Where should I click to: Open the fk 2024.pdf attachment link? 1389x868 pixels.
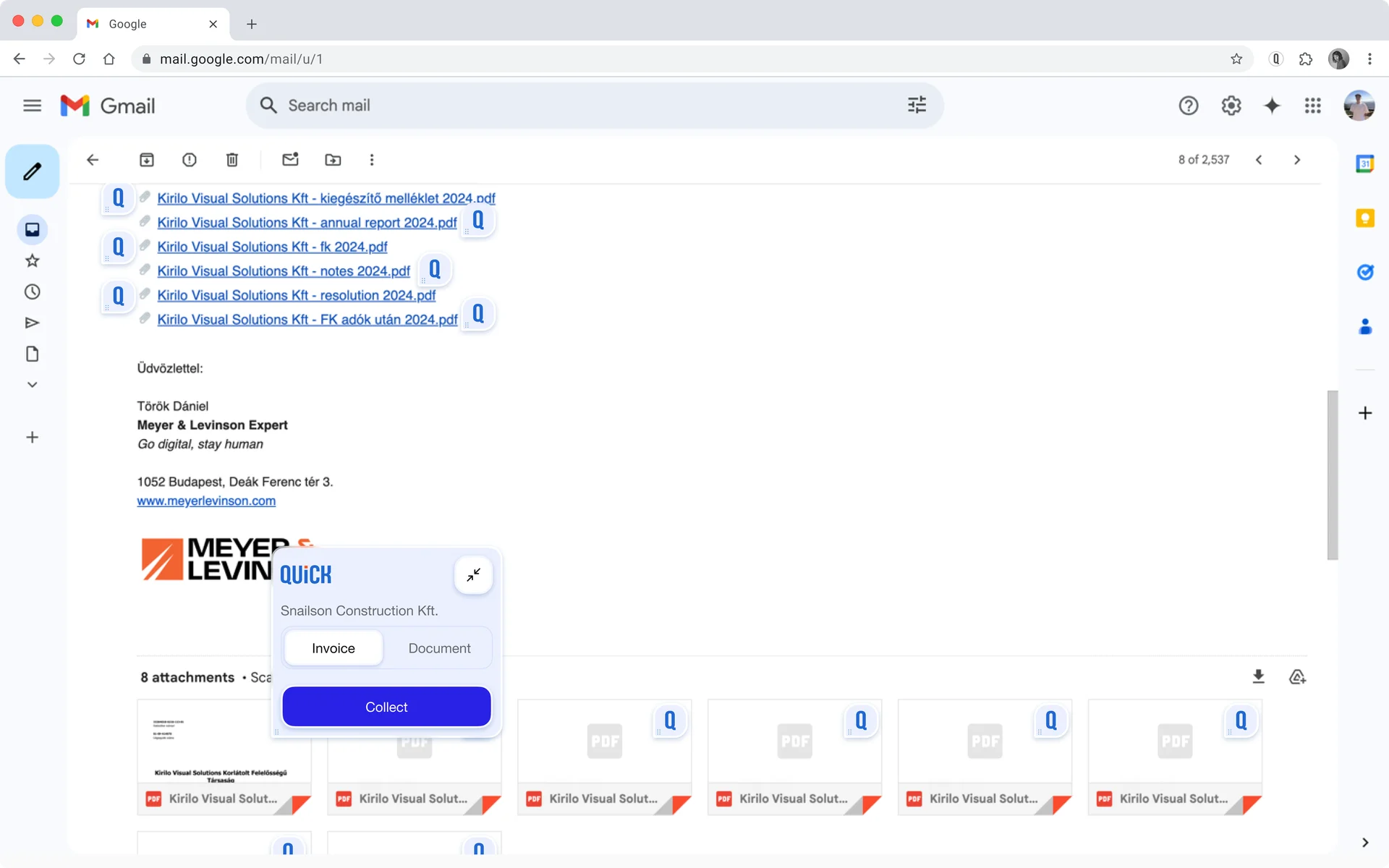pyautogui.click(x=272, y=247)
